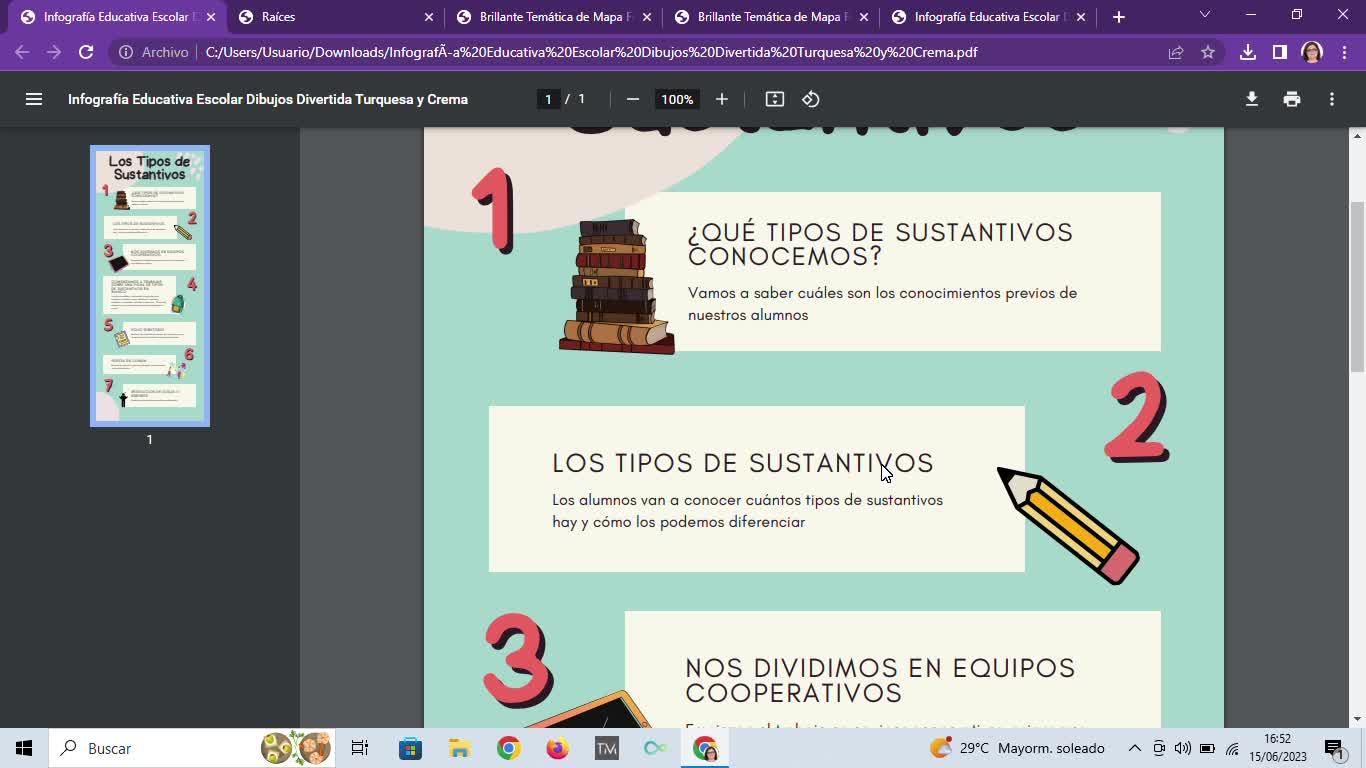Click the PDF vertical scrollbar thumb

click(1357, 286)
